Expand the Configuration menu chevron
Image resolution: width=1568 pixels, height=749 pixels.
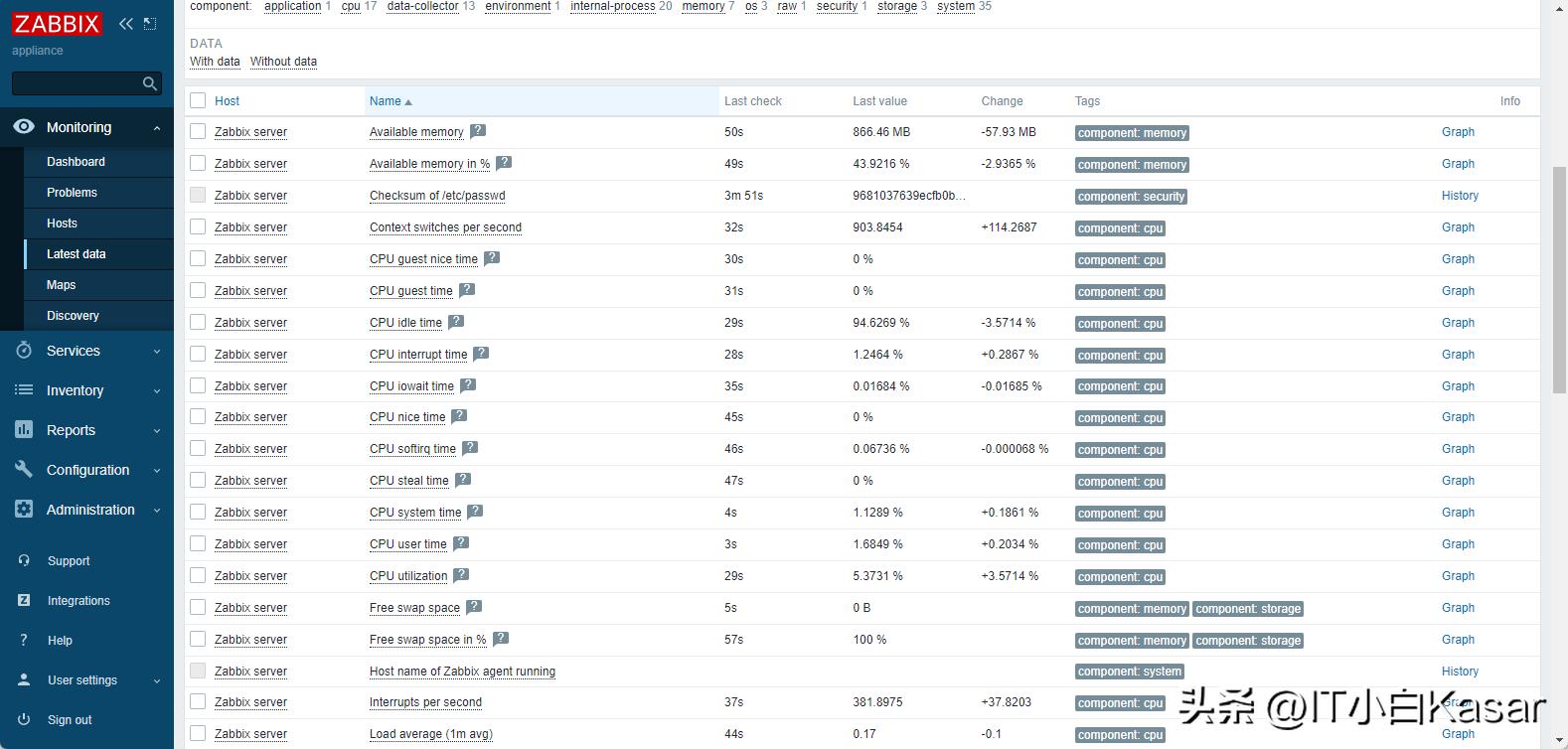coord(157,471)
